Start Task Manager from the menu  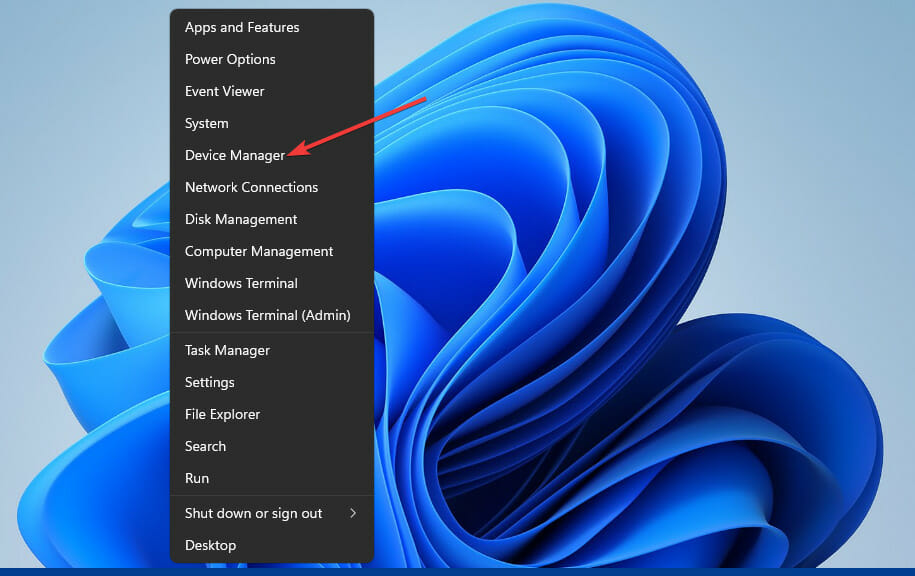[272, 350]
